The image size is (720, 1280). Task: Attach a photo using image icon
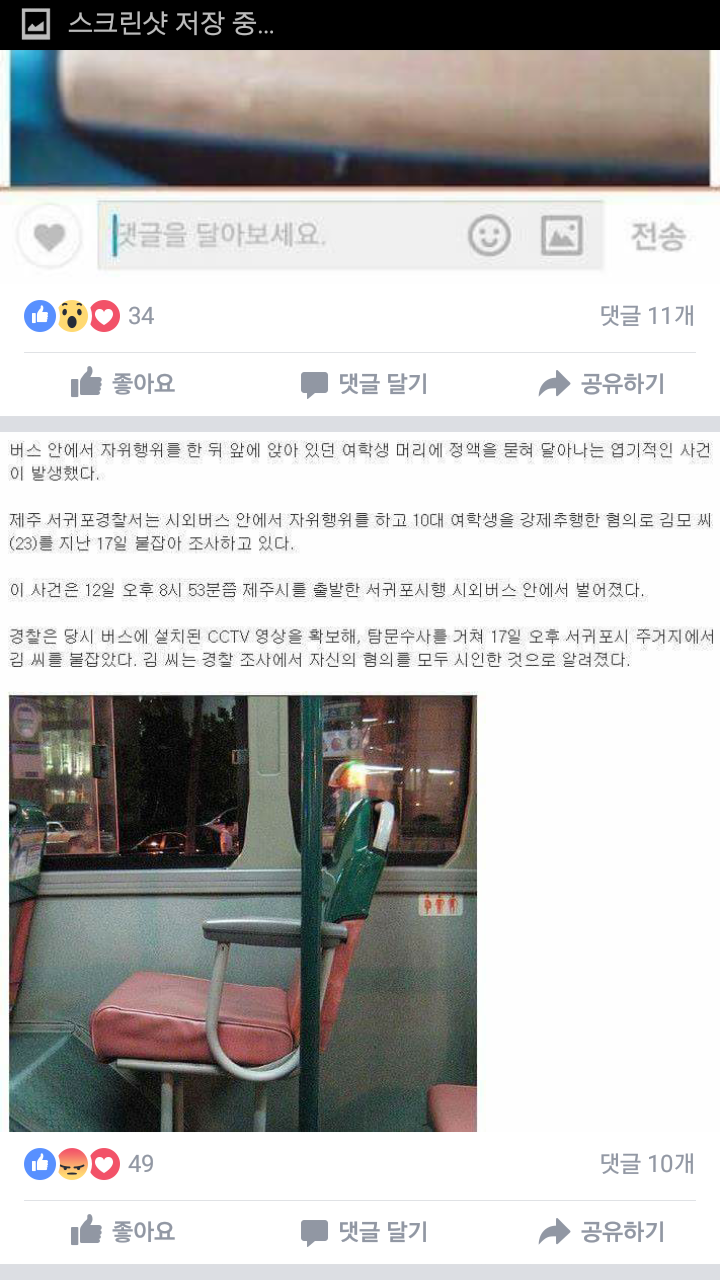[561, 236]
